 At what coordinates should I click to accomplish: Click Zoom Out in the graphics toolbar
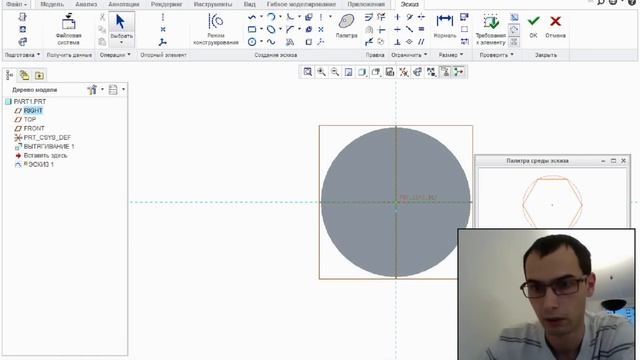tap(335, 72)
